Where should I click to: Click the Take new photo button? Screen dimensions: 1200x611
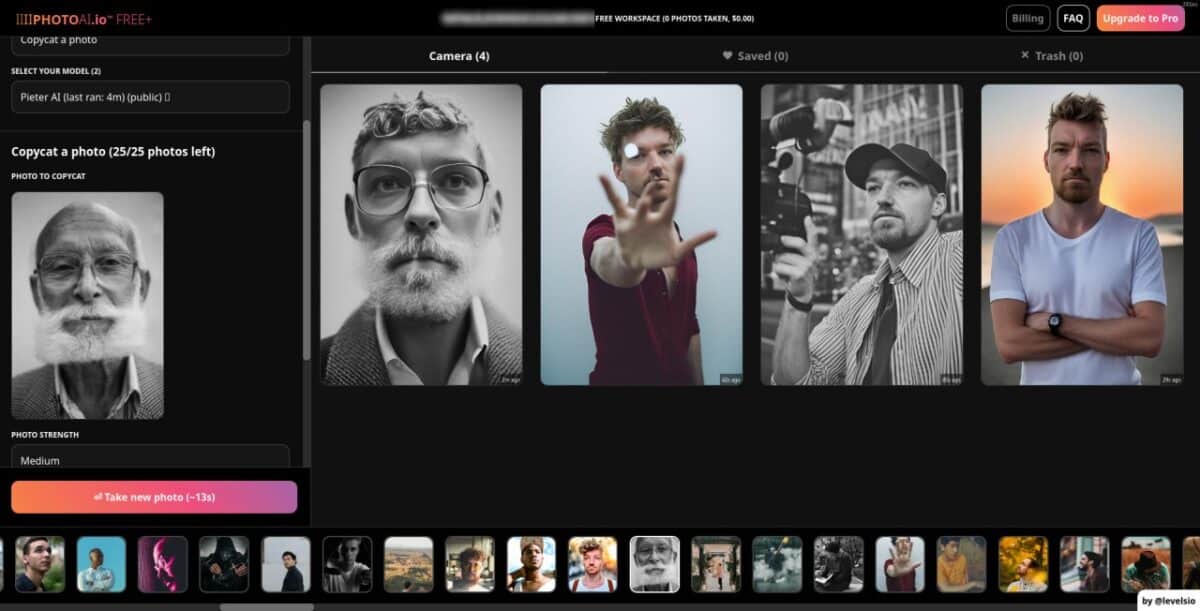(154, 497)
